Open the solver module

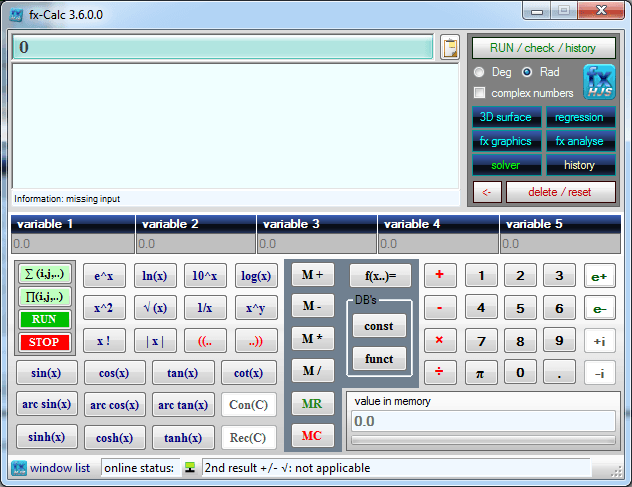click(x=506, y=165)
